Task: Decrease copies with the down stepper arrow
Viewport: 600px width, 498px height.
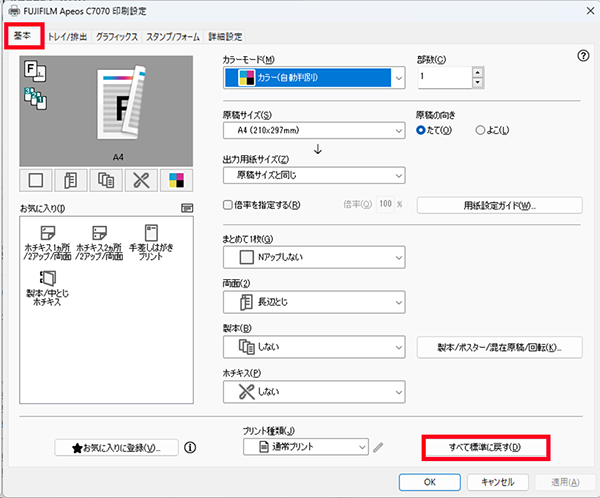Action: click(477, 82)
